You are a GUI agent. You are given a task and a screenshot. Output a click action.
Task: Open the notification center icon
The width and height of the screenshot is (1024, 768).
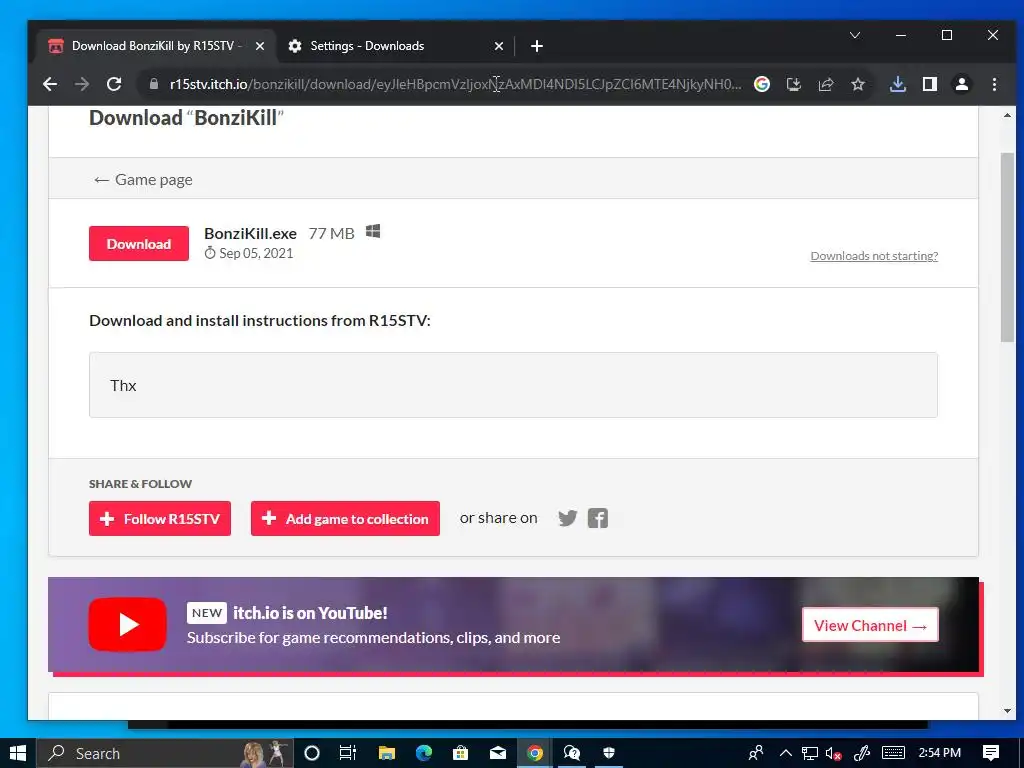991,753
